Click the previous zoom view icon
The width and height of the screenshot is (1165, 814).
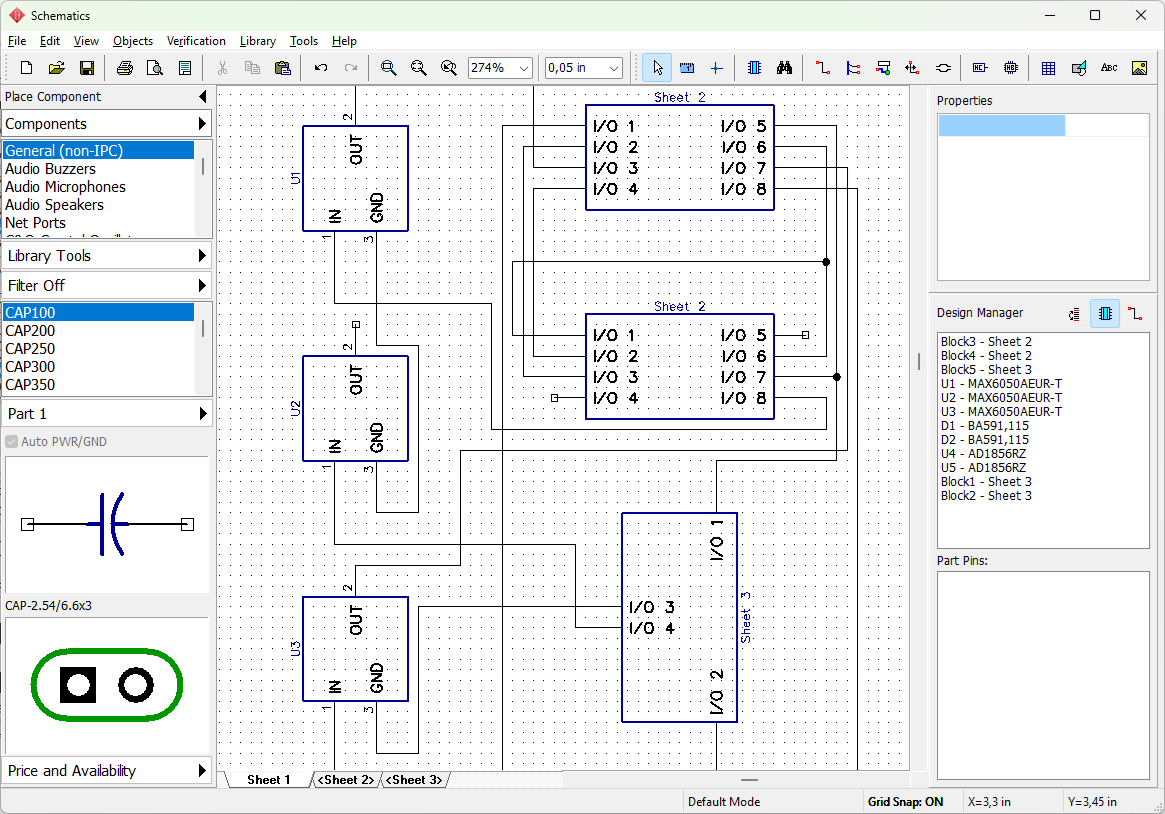coord(449,68)
